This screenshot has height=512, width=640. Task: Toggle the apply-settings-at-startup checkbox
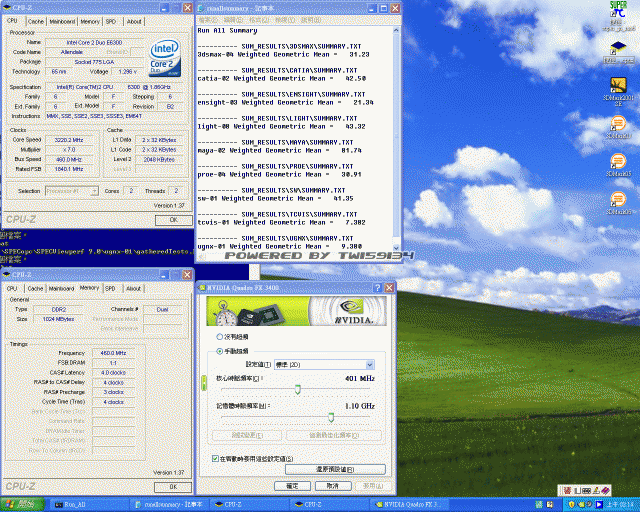coord(215,459)
